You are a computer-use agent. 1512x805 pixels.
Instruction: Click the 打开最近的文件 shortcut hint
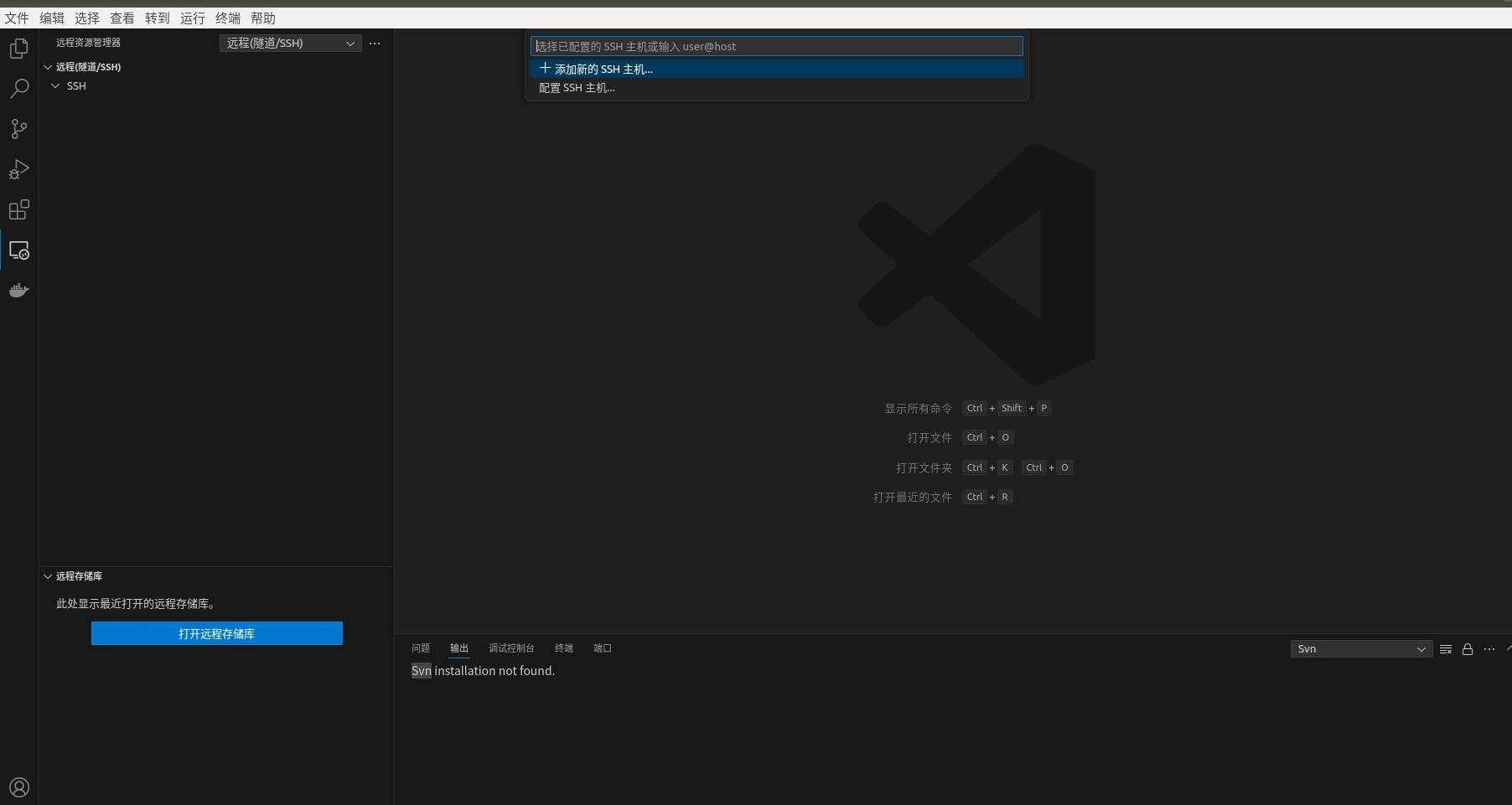click(913, 498)
